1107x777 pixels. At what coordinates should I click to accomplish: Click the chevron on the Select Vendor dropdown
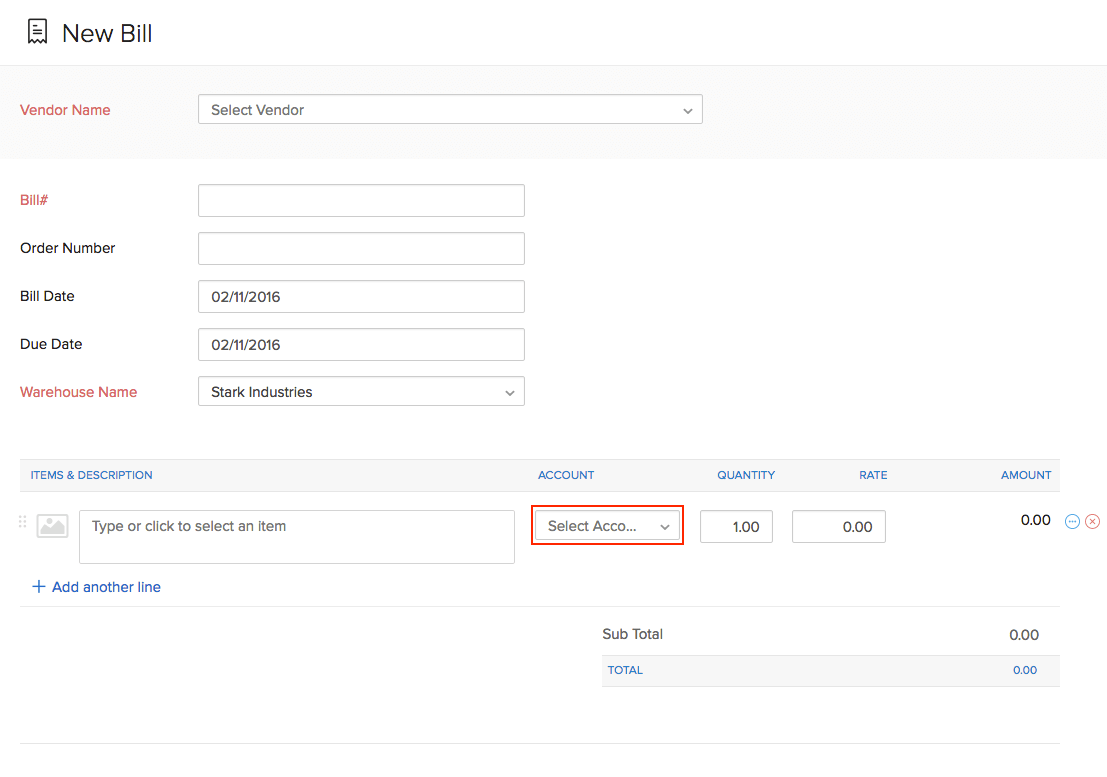click(687, 110)
